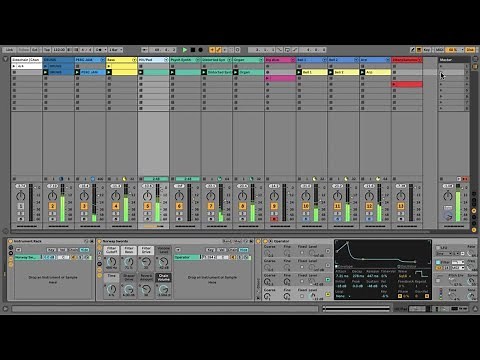Toggle the orange Automation Arm button
This screenshot has width=480, height=360.
coord(218,50)
